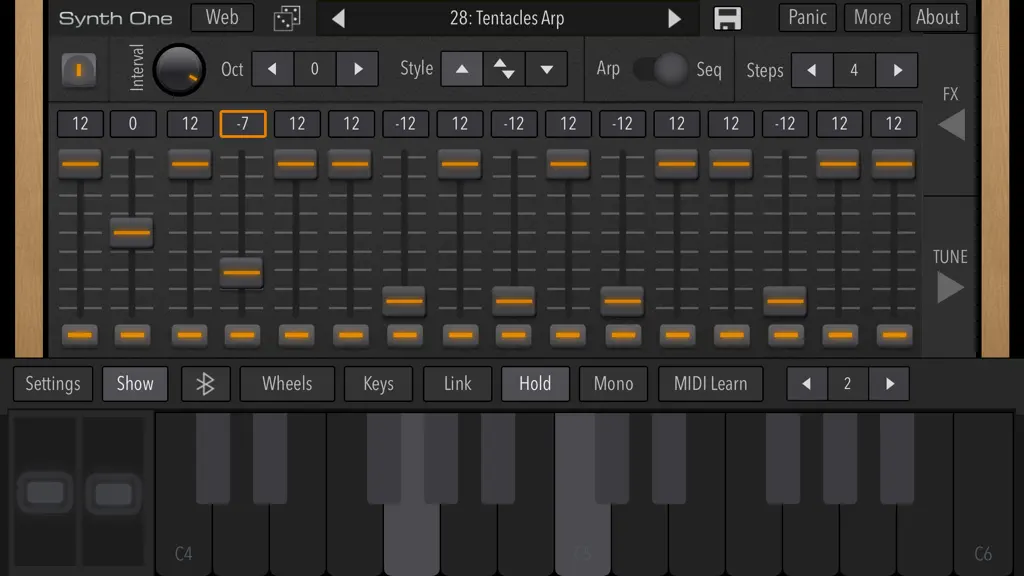Screen dimensions: 1024x576
Task: Click the Synth One logo
Action: pos(116,18)
